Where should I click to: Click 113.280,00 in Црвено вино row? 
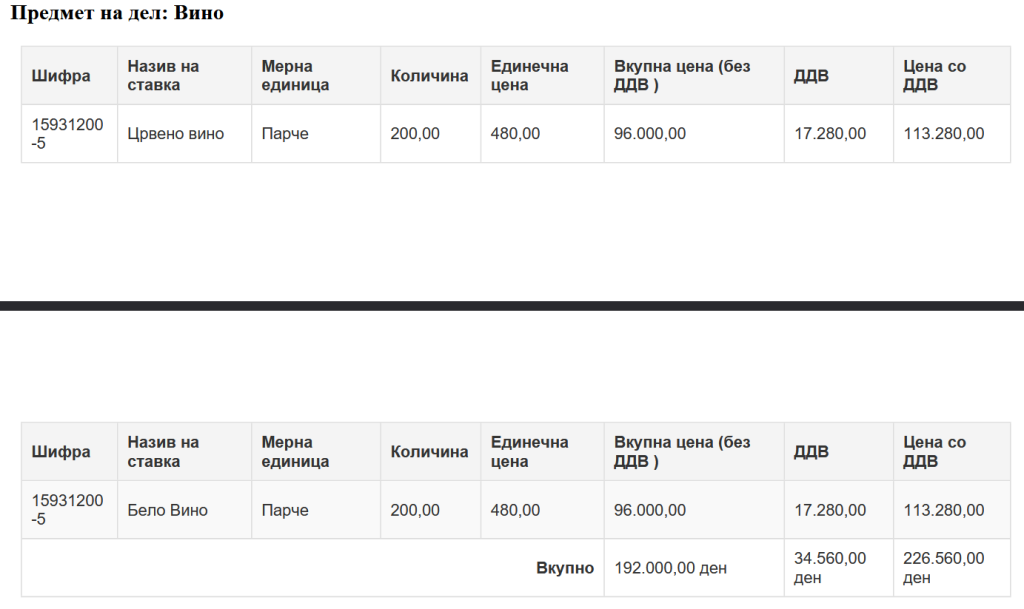click(x=943, y=134)
